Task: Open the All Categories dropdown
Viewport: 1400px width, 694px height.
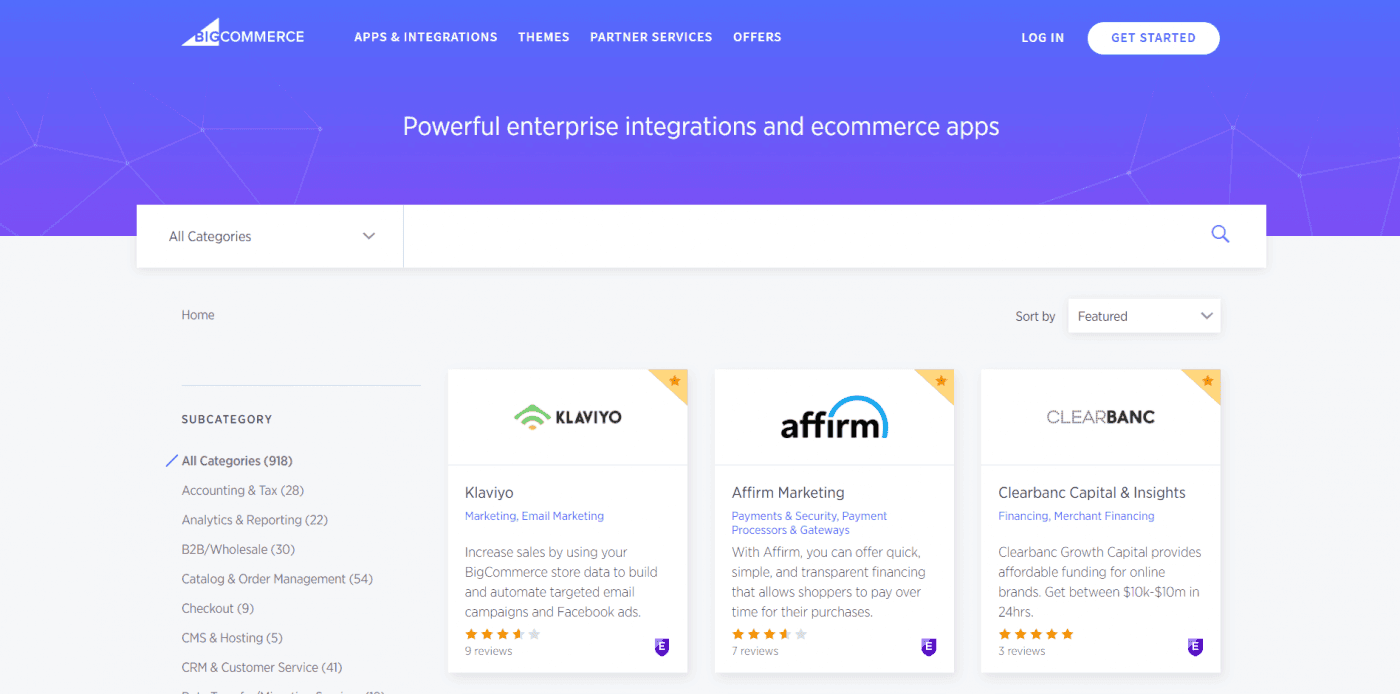Action: pos(270,236)
